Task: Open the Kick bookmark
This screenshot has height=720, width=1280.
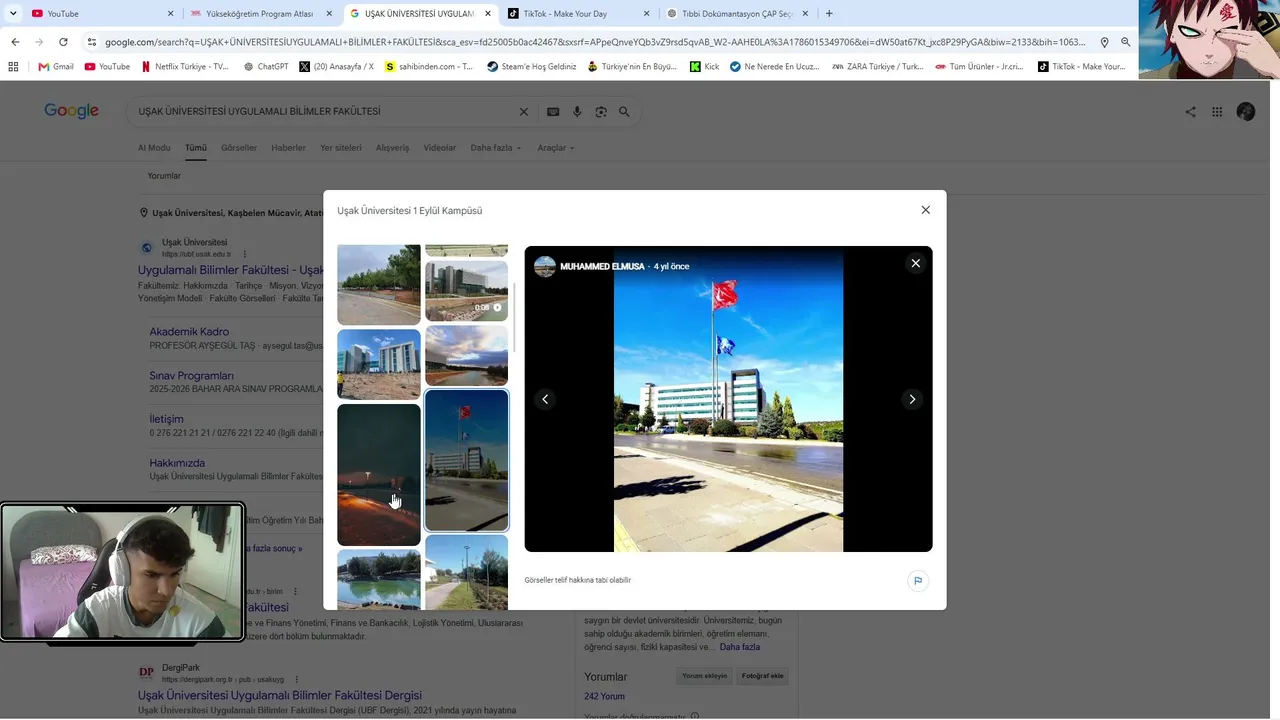Action: click(704, 67)
